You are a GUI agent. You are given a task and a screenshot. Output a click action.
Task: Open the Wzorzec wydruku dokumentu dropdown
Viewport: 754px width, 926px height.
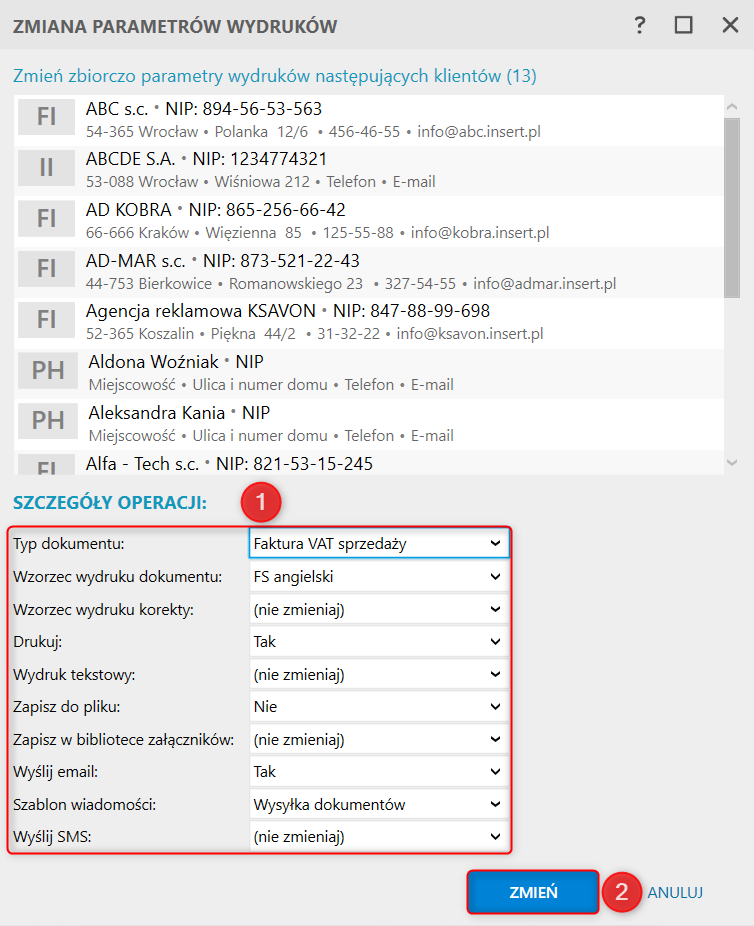379,576
